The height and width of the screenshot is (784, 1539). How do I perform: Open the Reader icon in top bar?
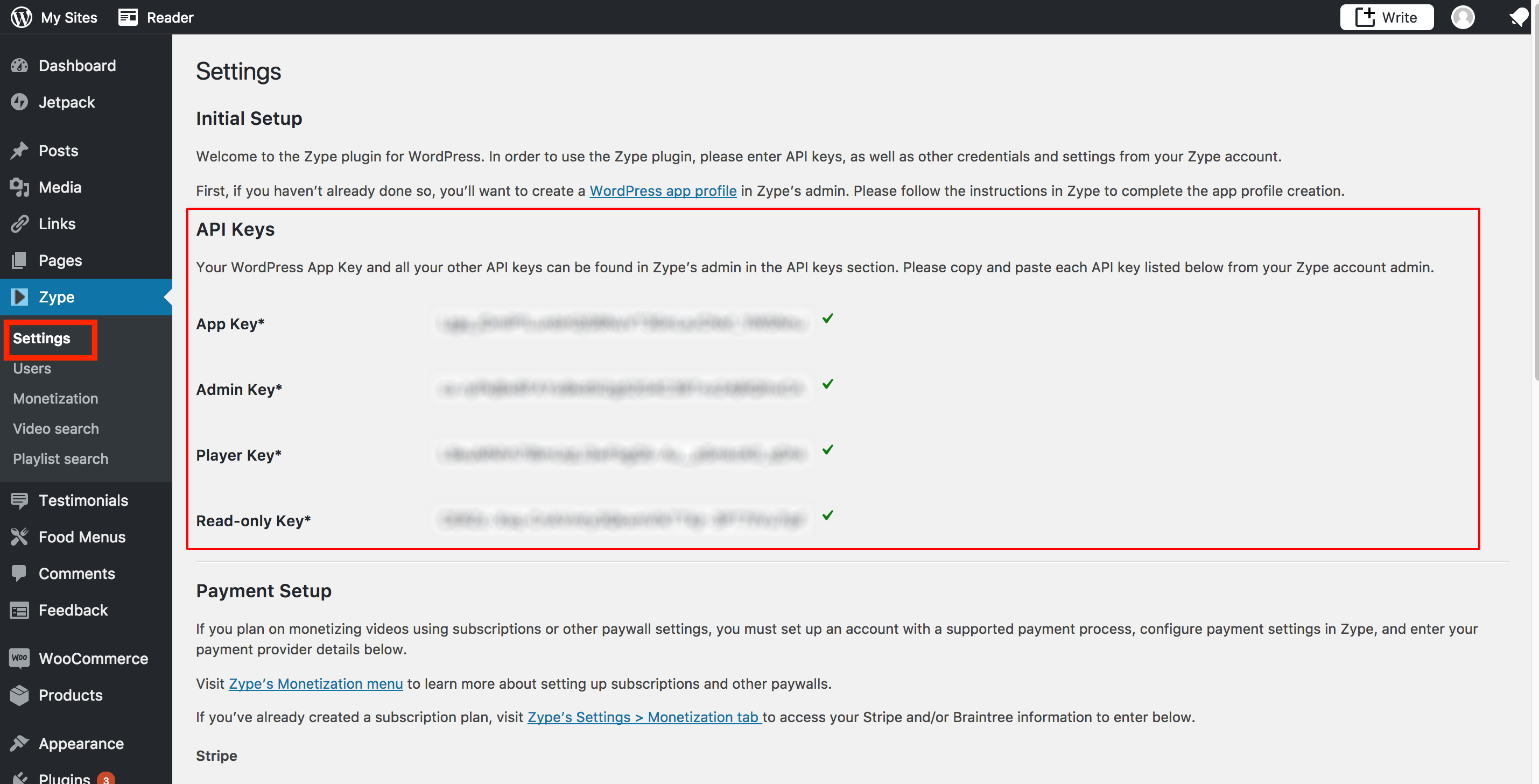[x=128, y=17]
